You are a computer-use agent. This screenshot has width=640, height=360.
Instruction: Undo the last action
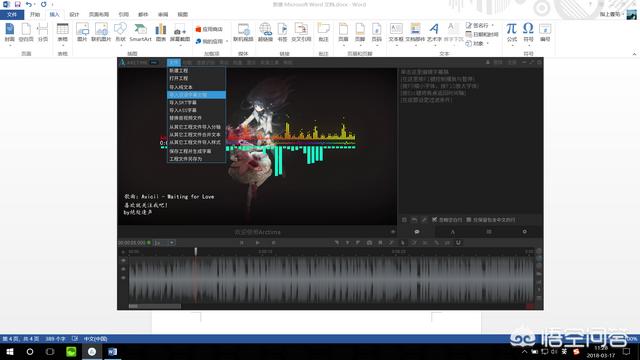tap(29, 4)
